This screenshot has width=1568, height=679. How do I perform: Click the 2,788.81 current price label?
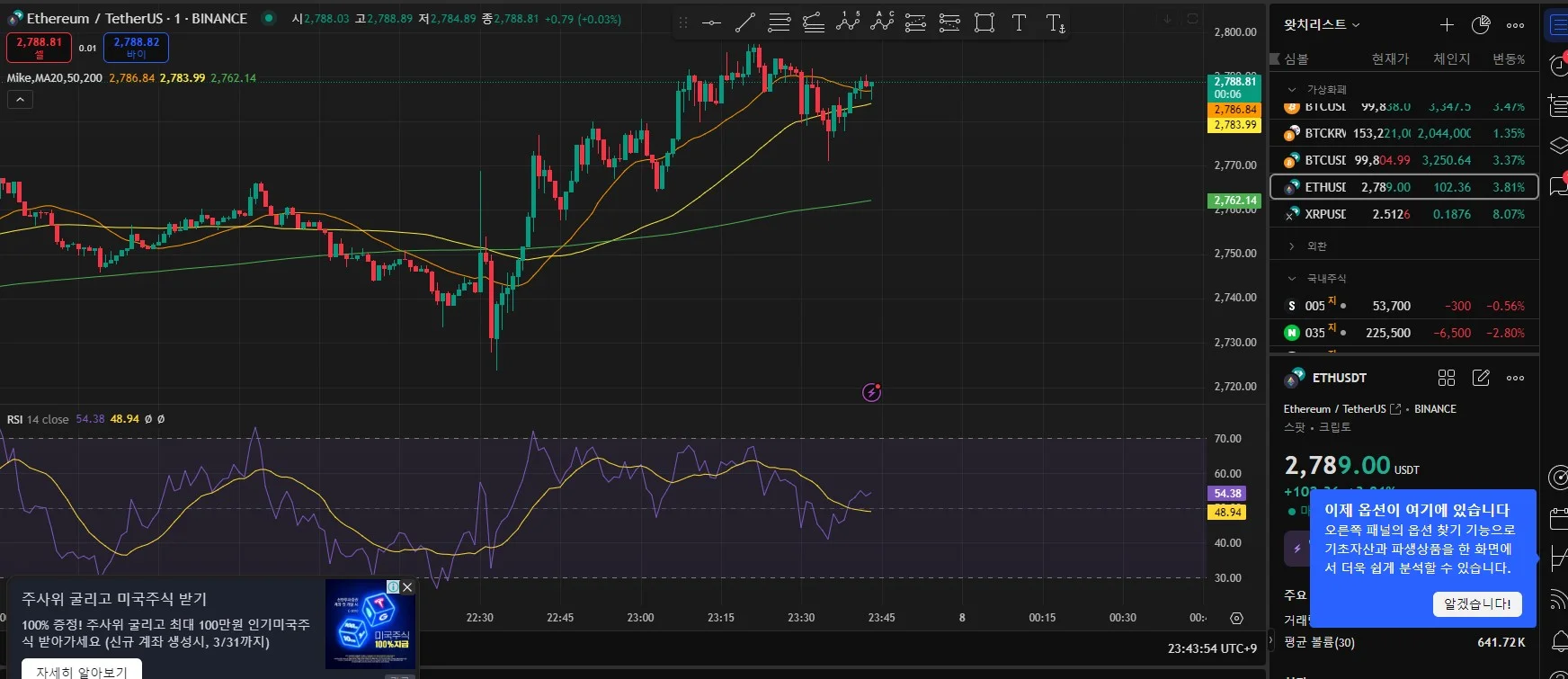pos(1234,87)
